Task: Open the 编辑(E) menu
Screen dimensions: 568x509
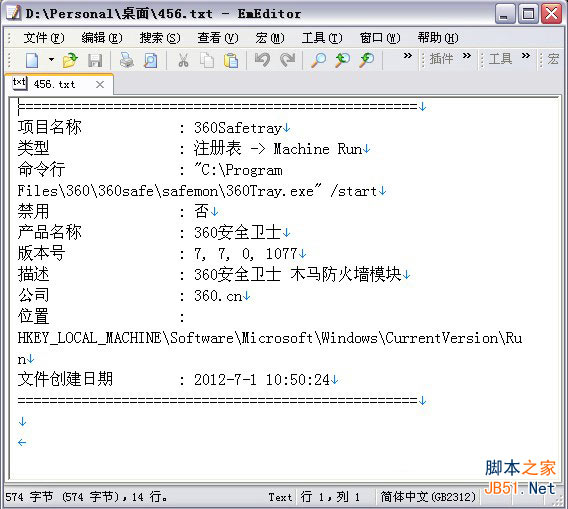Action: click(102, 38)
